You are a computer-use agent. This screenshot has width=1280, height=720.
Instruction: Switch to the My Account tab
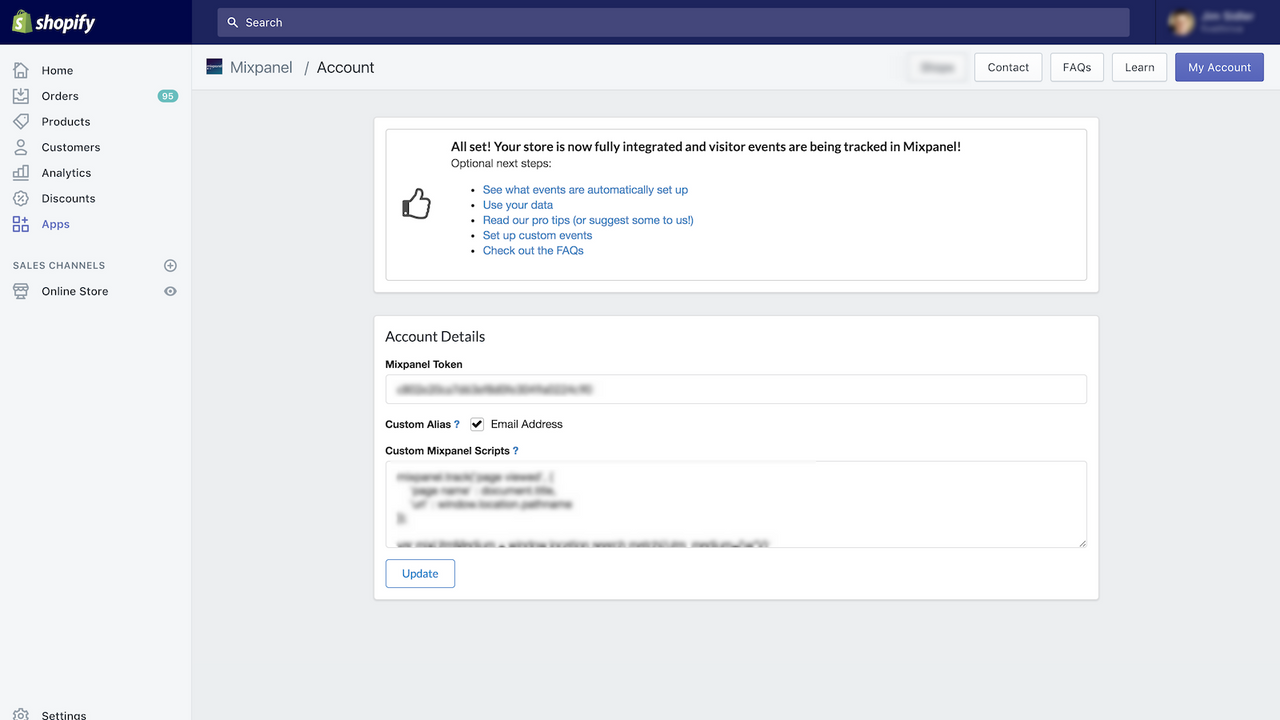pos(1219,67)
